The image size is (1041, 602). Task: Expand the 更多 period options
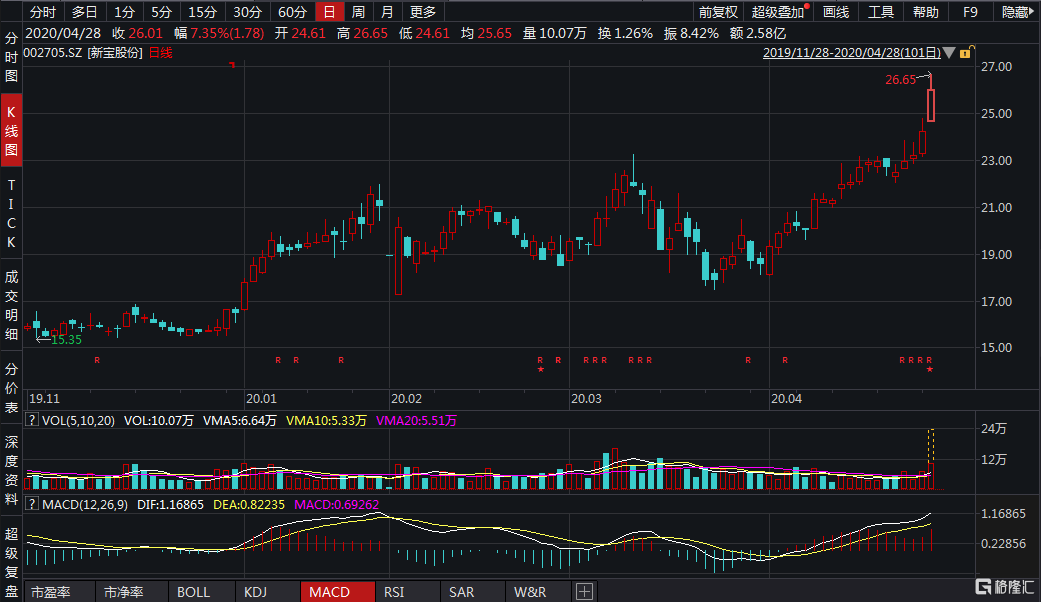point(423,12)
